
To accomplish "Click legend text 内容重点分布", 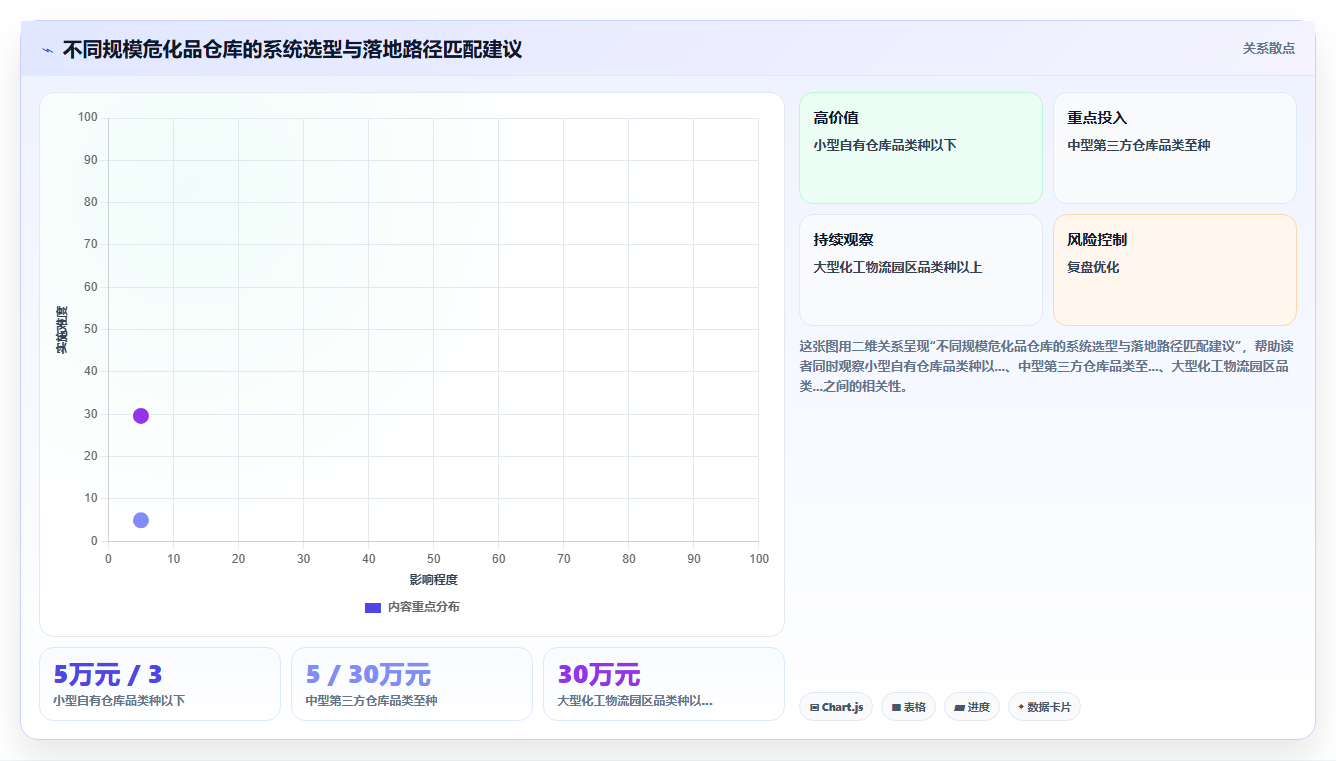I will 424,607.
